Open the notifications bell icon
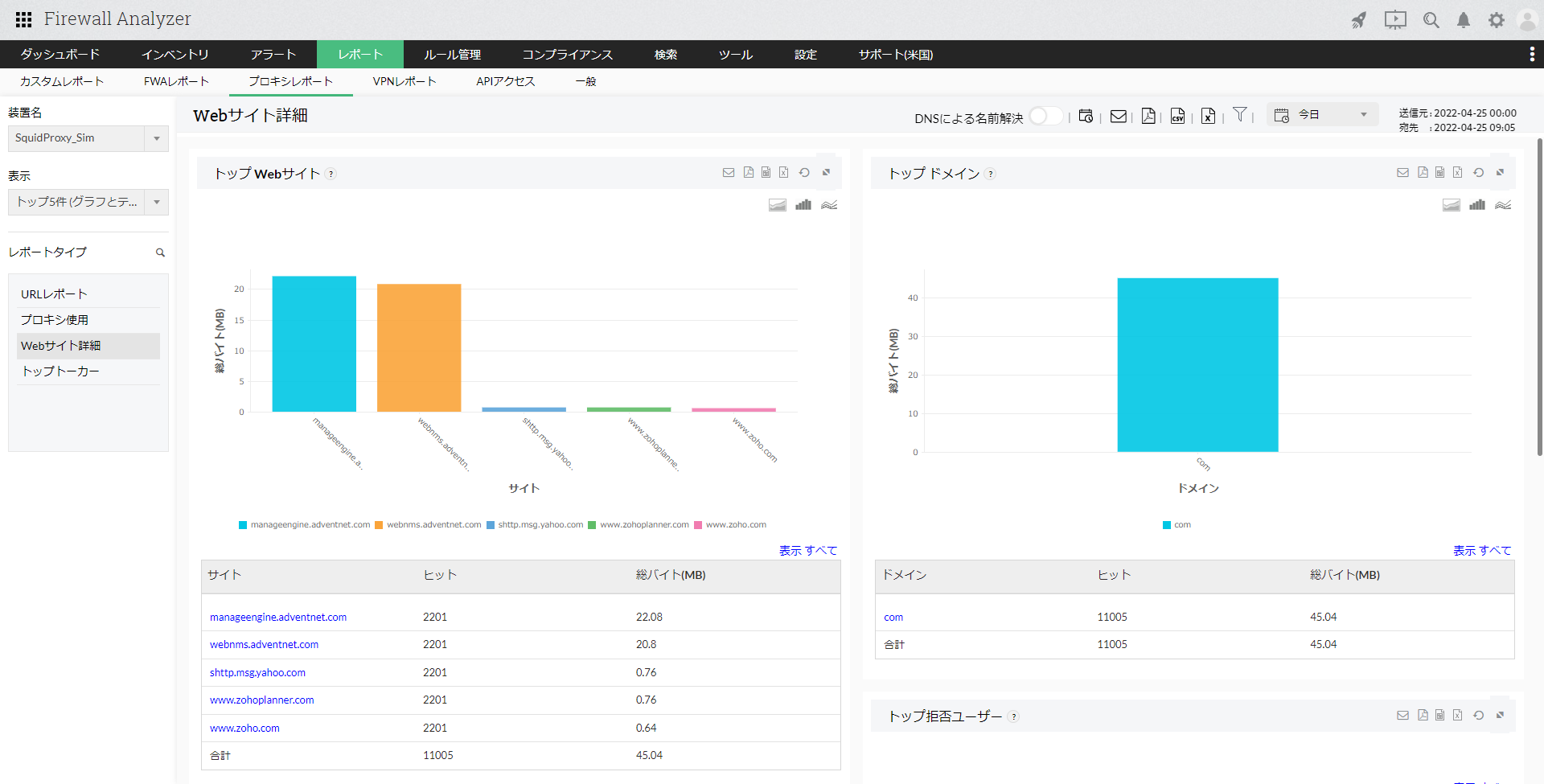This screenshot has width=1544, height=784. [x=1464, y=20]
